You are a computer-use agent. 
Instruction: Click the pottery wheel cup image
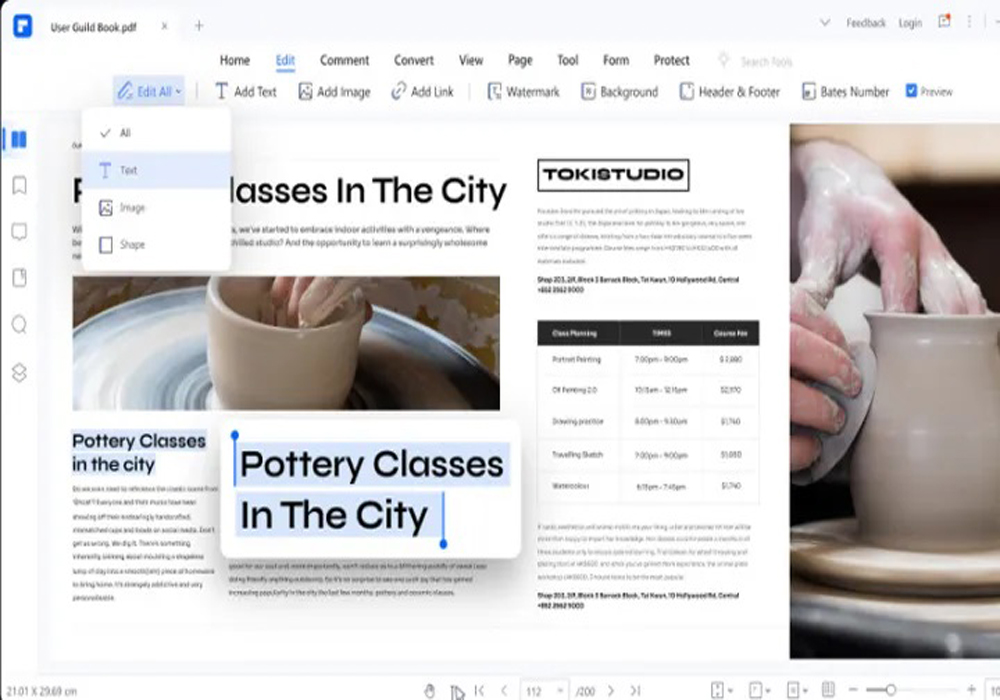click(286, 343)
